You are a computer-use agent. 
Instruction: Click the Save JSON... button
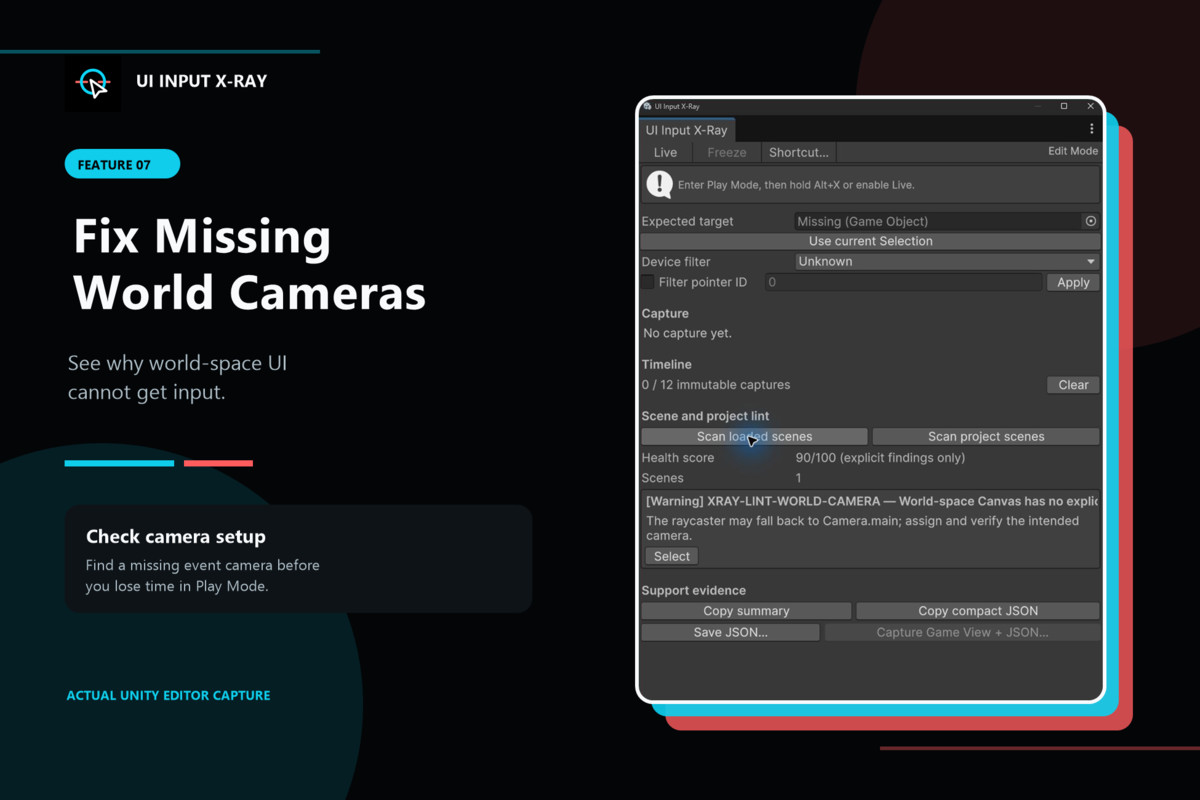[x=730, y=632]
